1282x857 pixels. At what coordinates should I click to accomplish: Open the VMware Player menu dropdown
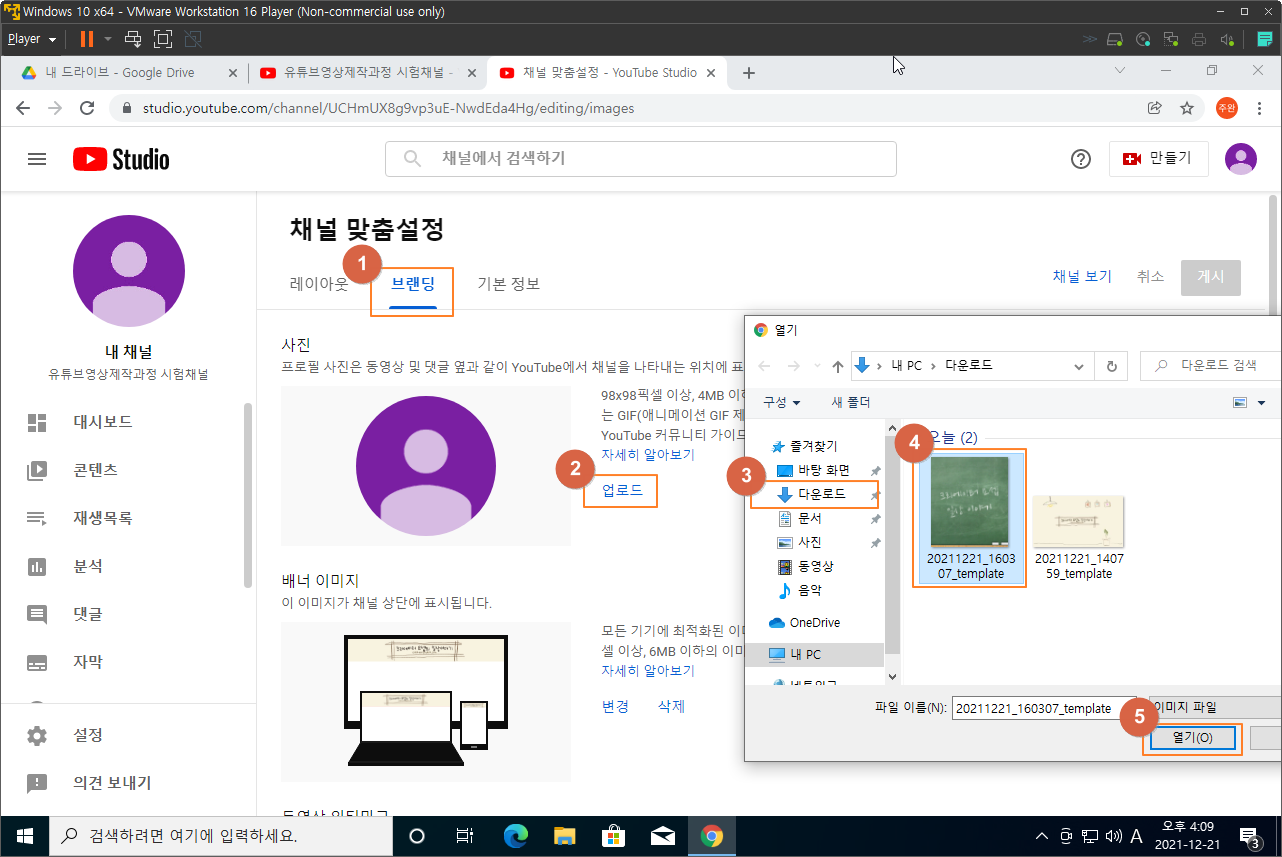pyautogui.click(x=32, y=39)
